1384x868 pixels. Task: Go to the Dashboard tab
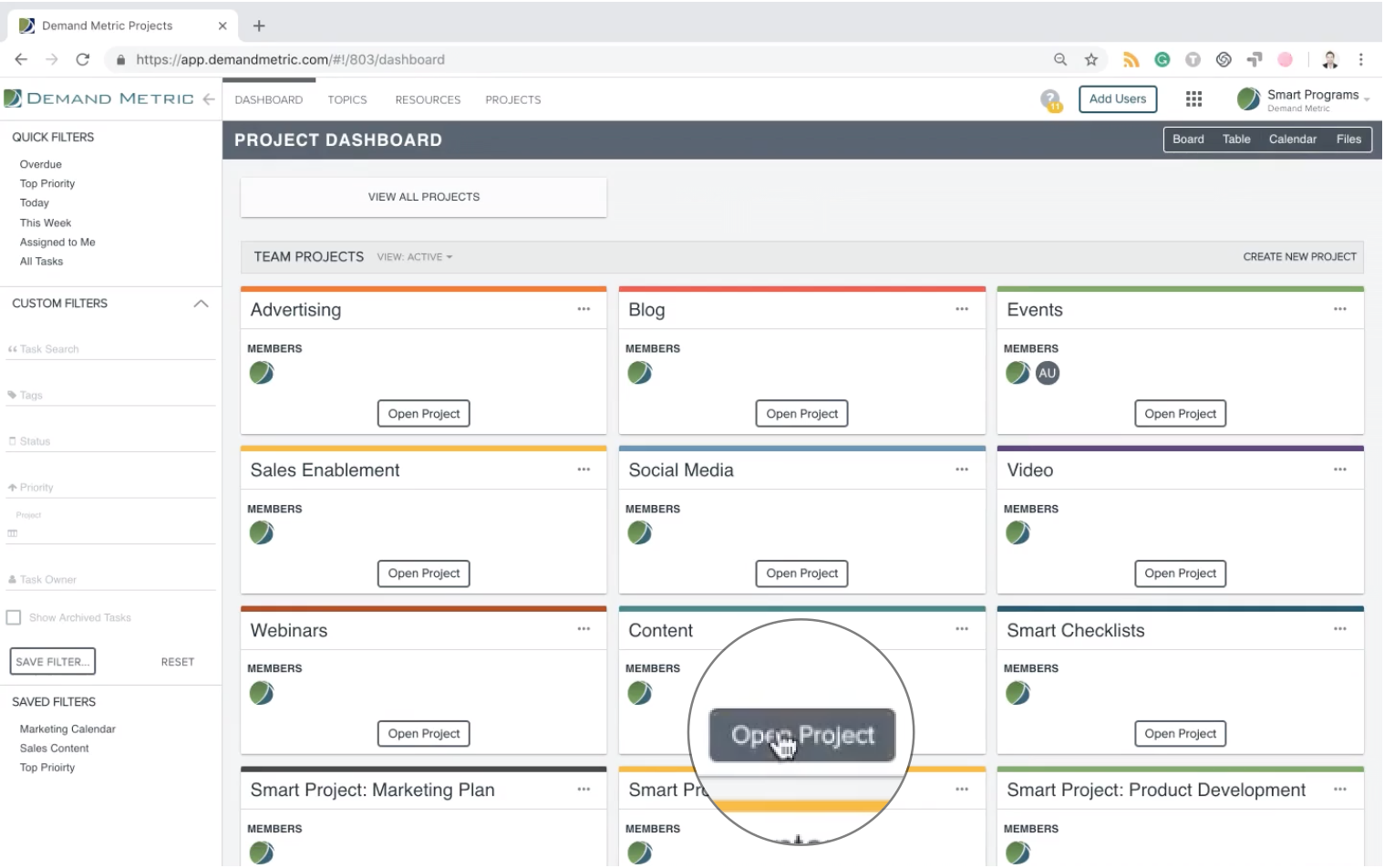pos(269,99)
